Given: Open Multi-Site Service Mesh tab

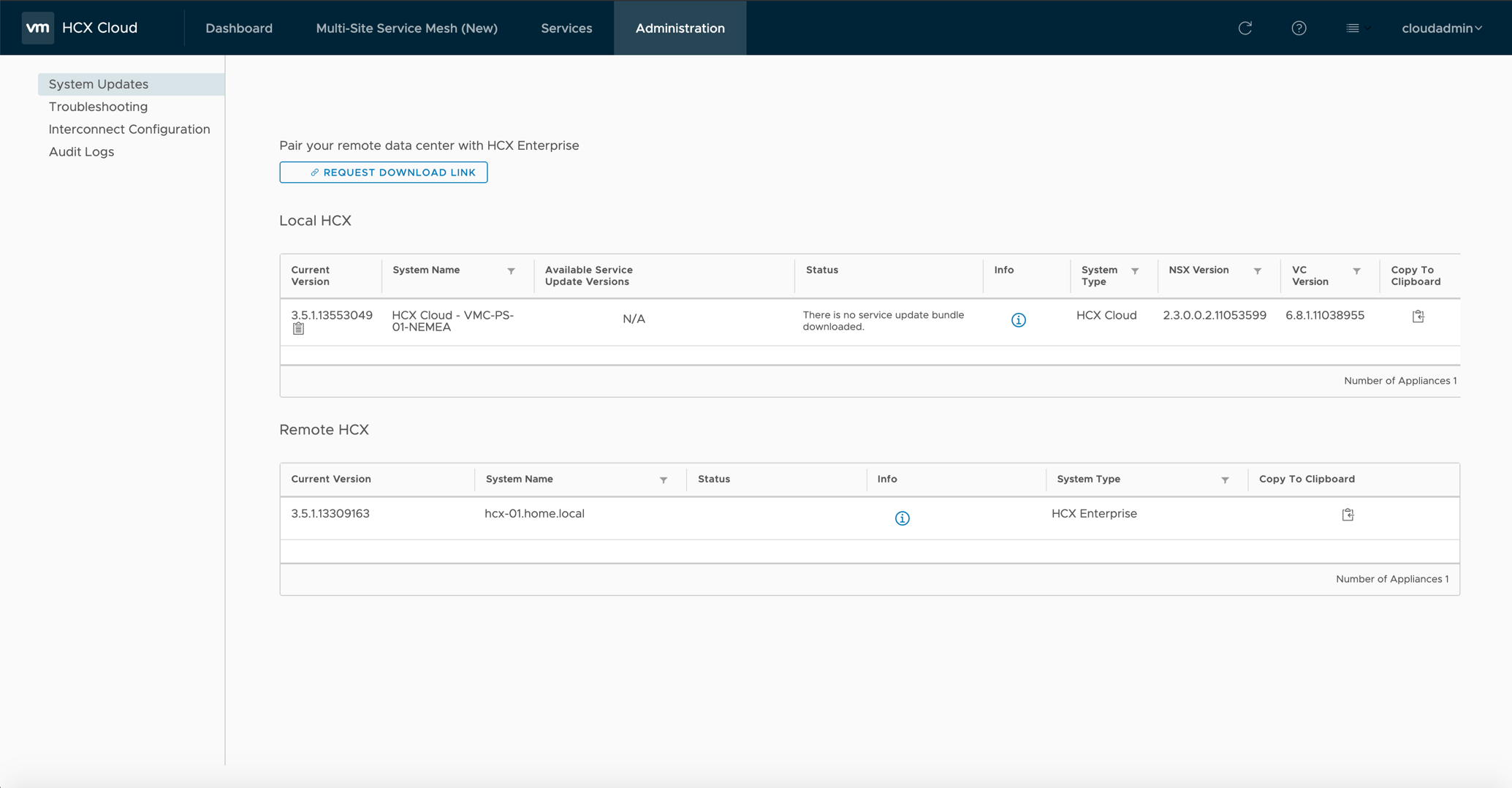Looking at the screenshot, I should [406, 28].
